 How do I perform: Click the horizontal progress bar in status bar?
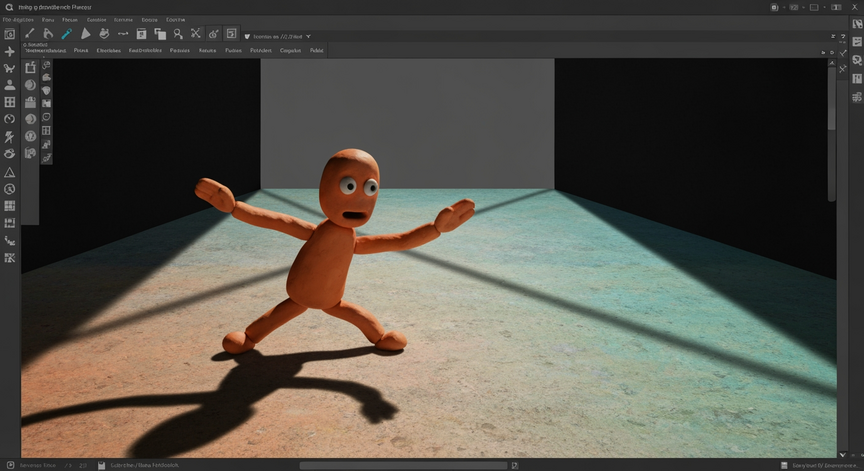[403, 465]
